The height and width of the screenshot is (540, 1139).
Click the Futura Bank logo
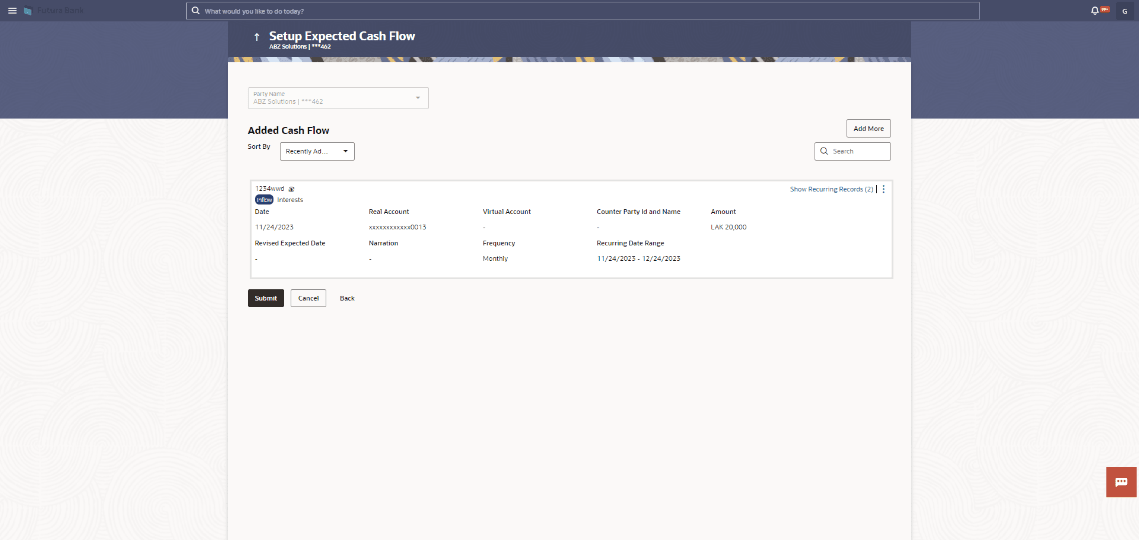(x=54, y=11)
